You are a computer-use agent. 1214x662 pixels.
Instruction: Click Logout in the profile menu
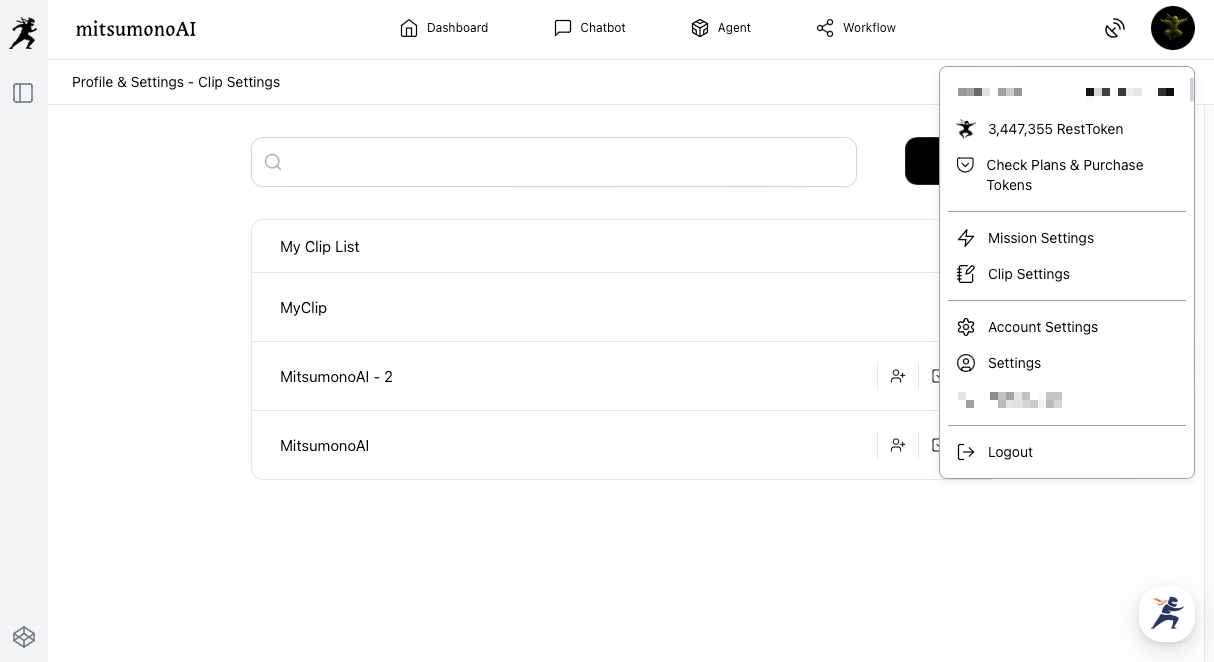coord(1010,452)
